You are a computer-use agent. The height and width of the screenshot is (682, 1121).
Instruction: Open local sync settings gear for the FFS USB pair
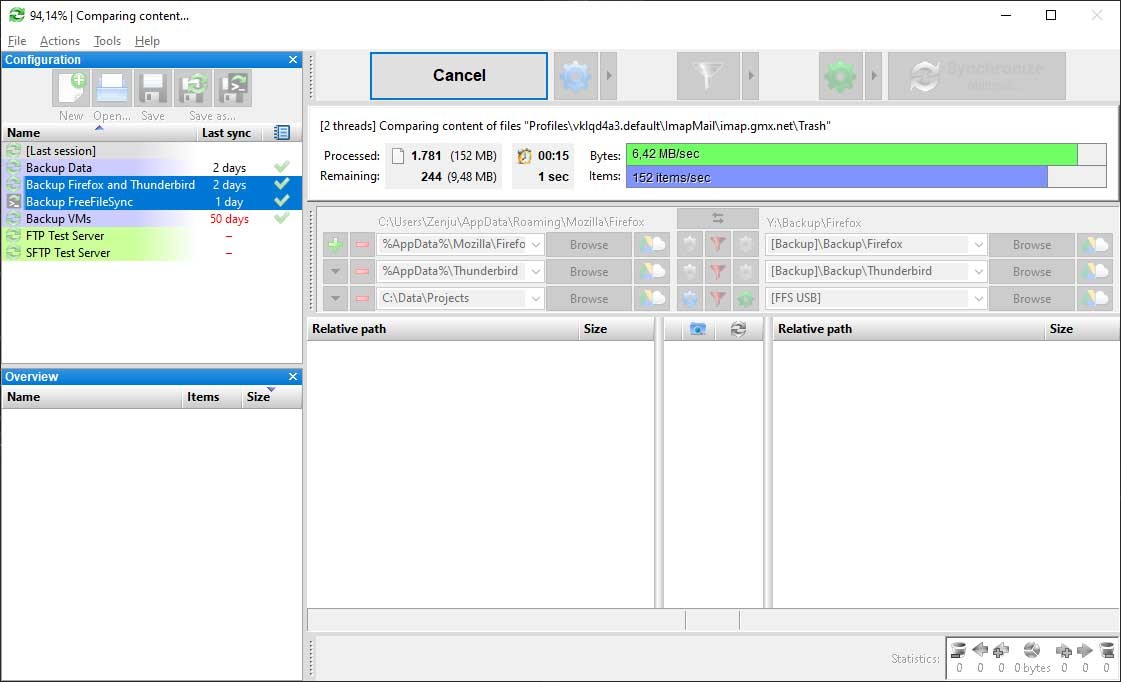745,298
